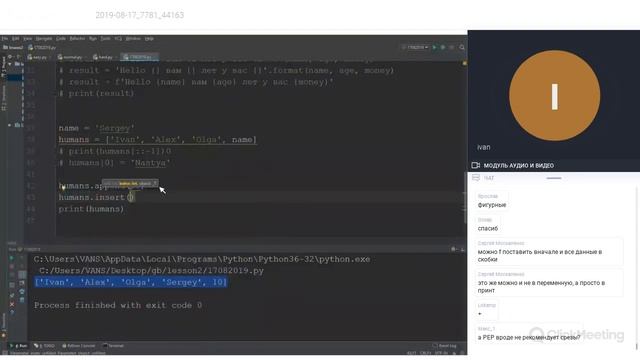
Task: Click the chat panel icon
Action: 476,178
